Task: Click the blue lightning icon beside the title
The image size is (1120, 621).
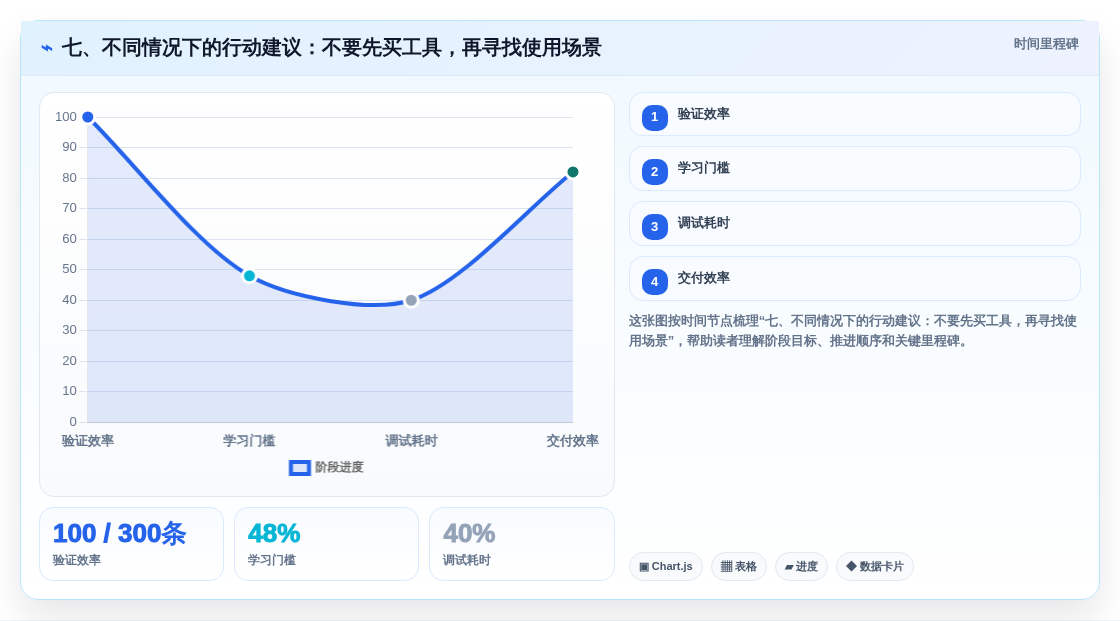Action: click(47, 48)
